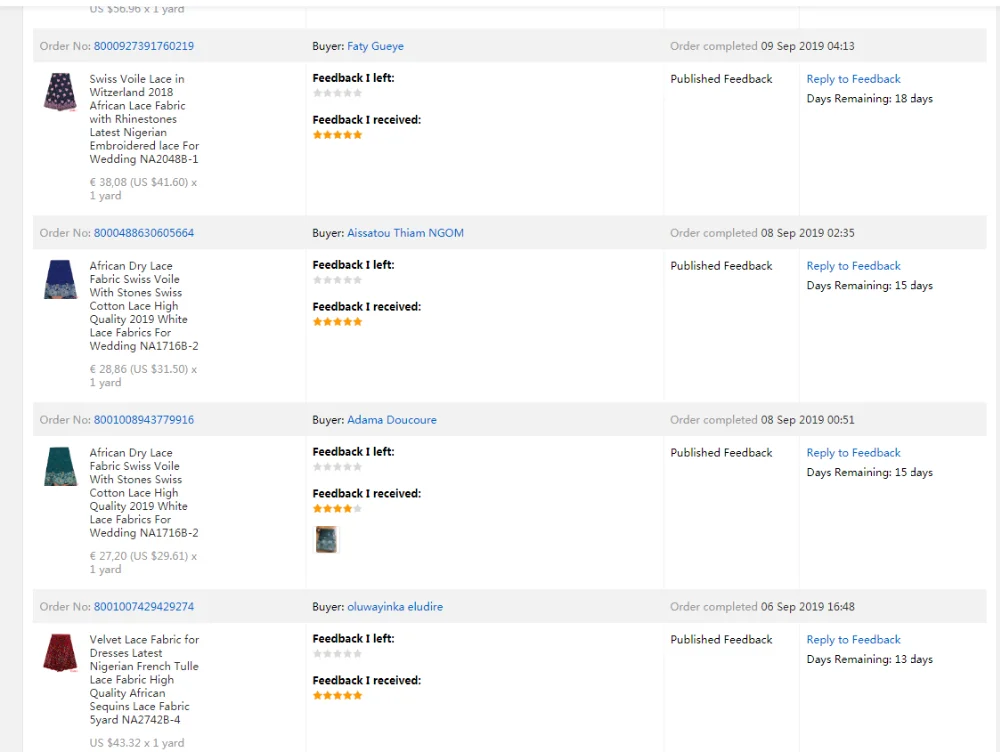Open buyer Adama Doucoure's profile
Viewport: 1000px width, 752px height.
[x=392, y=420]
